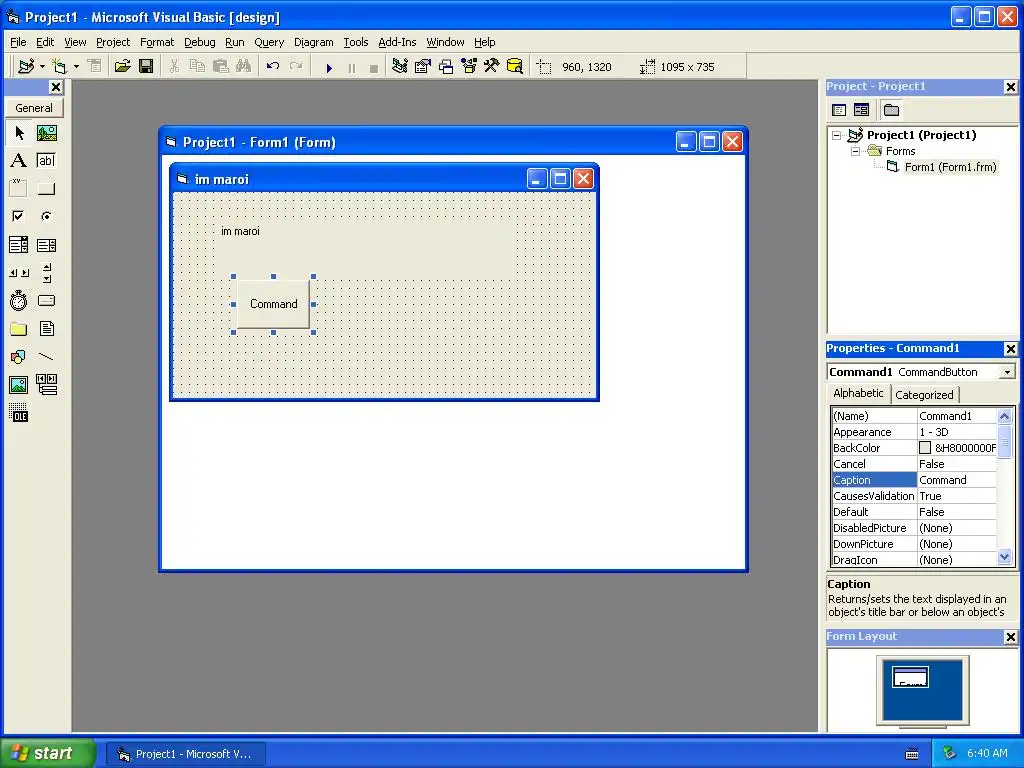Select the FileListBox control tool
The width and height of the screenshot is (1024, 768).
click(x=46, y=328)
